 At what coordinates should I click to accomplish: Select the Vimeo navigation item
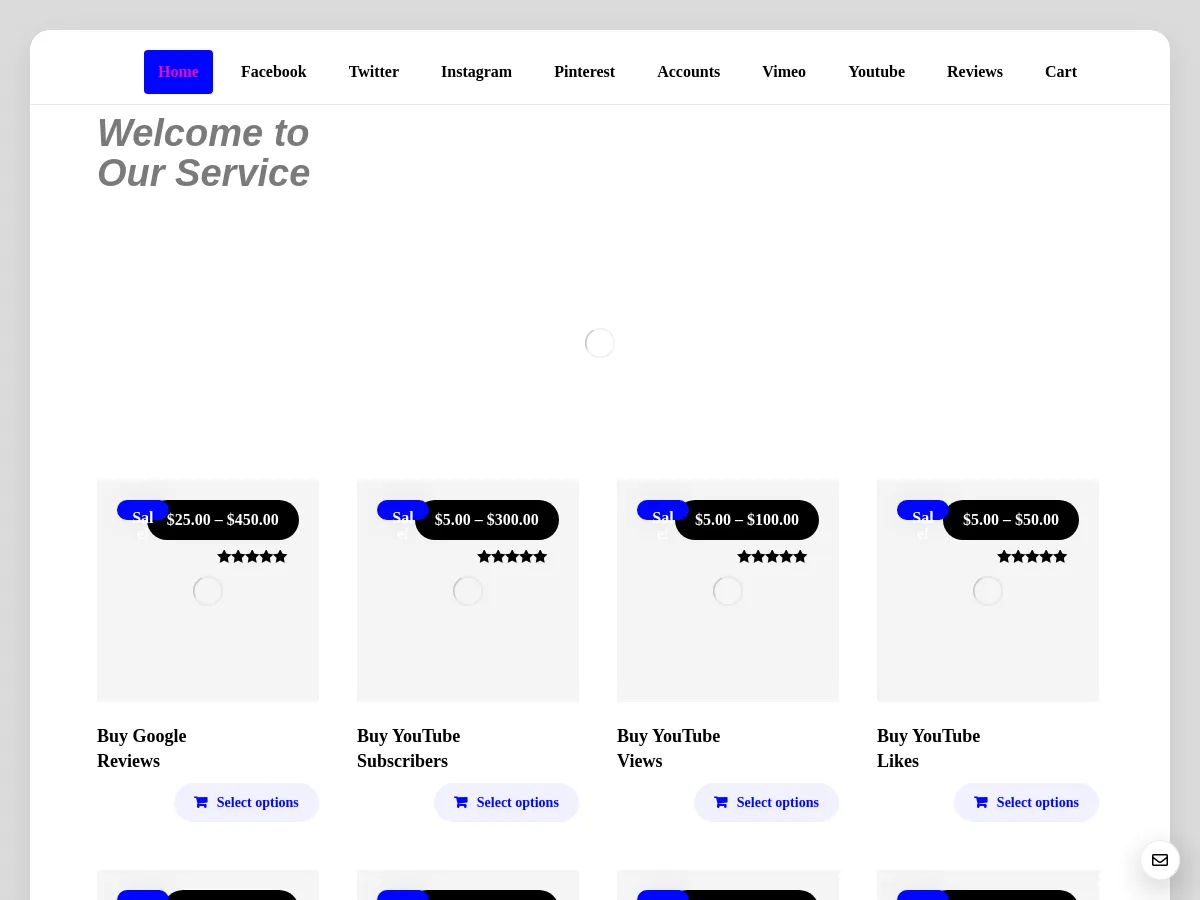784,71
